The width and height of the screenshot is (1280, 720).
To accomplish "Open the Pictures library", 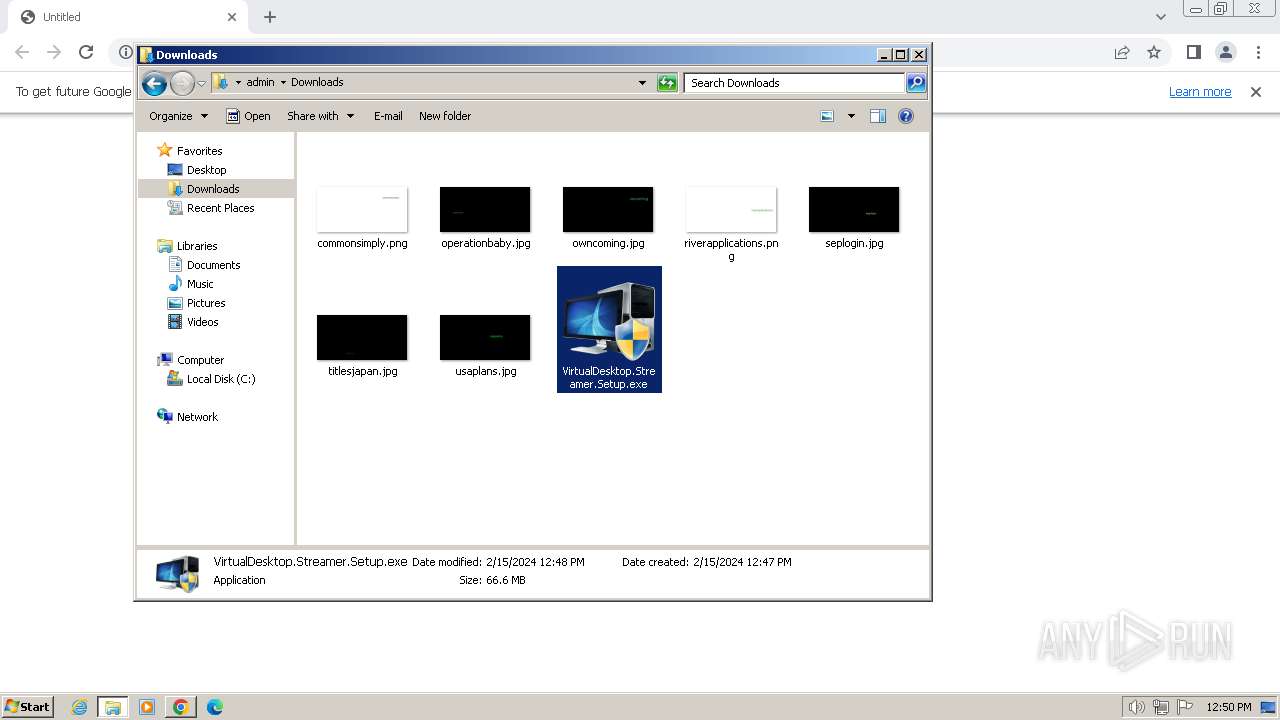I will coord(206,303).
